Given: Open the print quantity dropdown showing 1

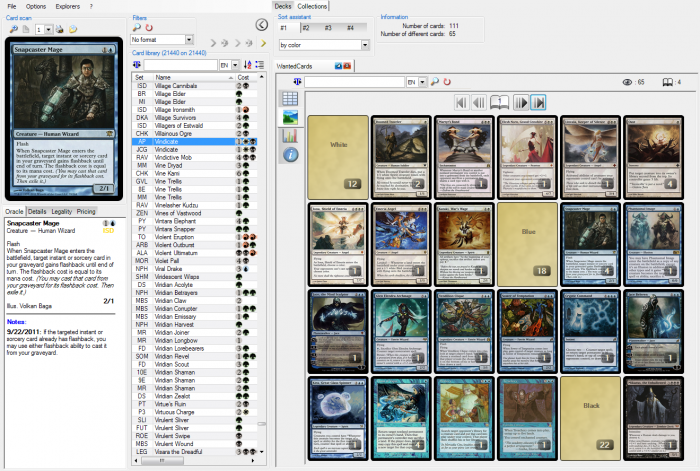Looking at the screenshot, I should point(48,29).
